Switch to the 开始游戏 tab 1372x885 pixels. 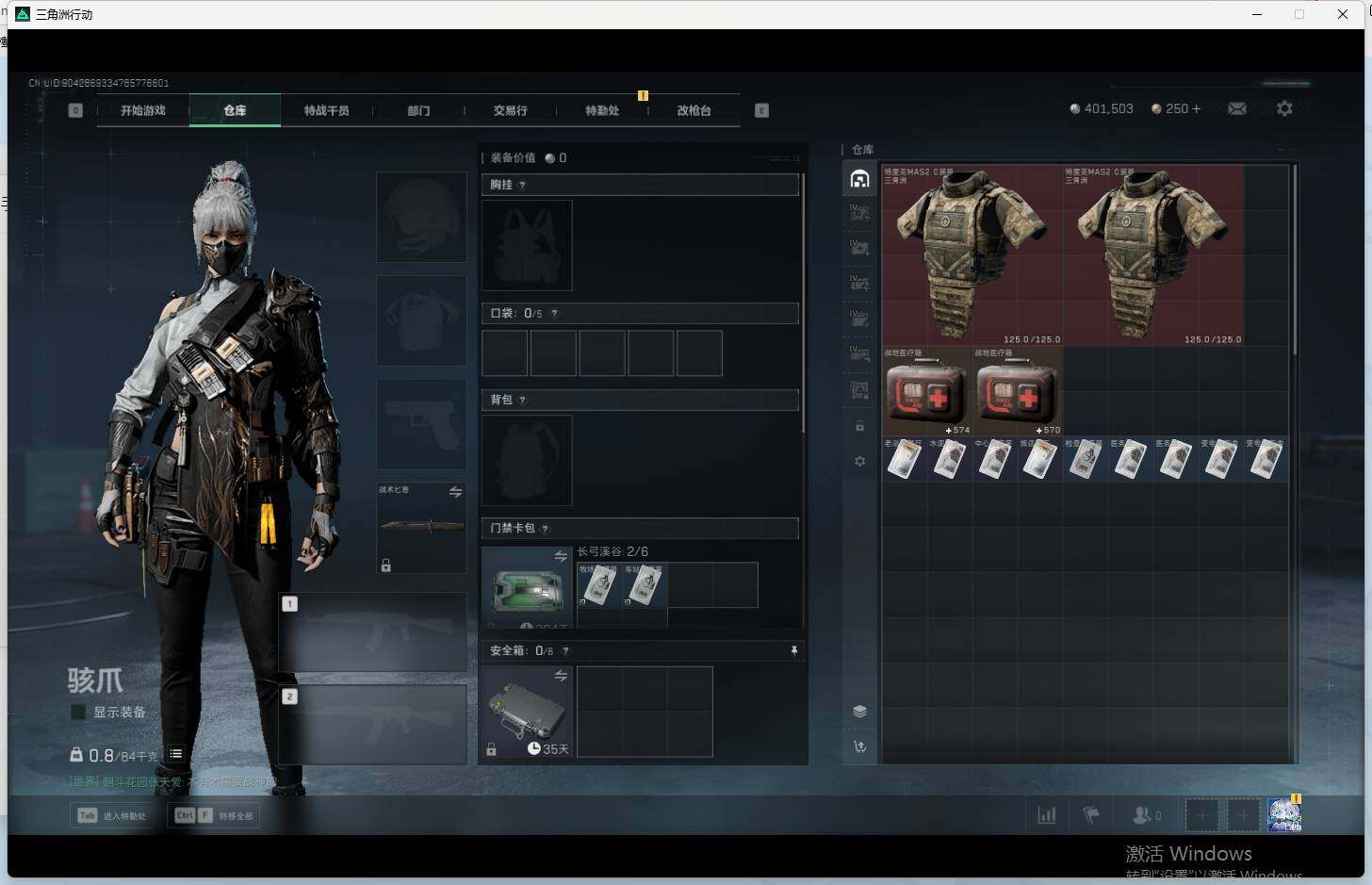pos(143,110)
